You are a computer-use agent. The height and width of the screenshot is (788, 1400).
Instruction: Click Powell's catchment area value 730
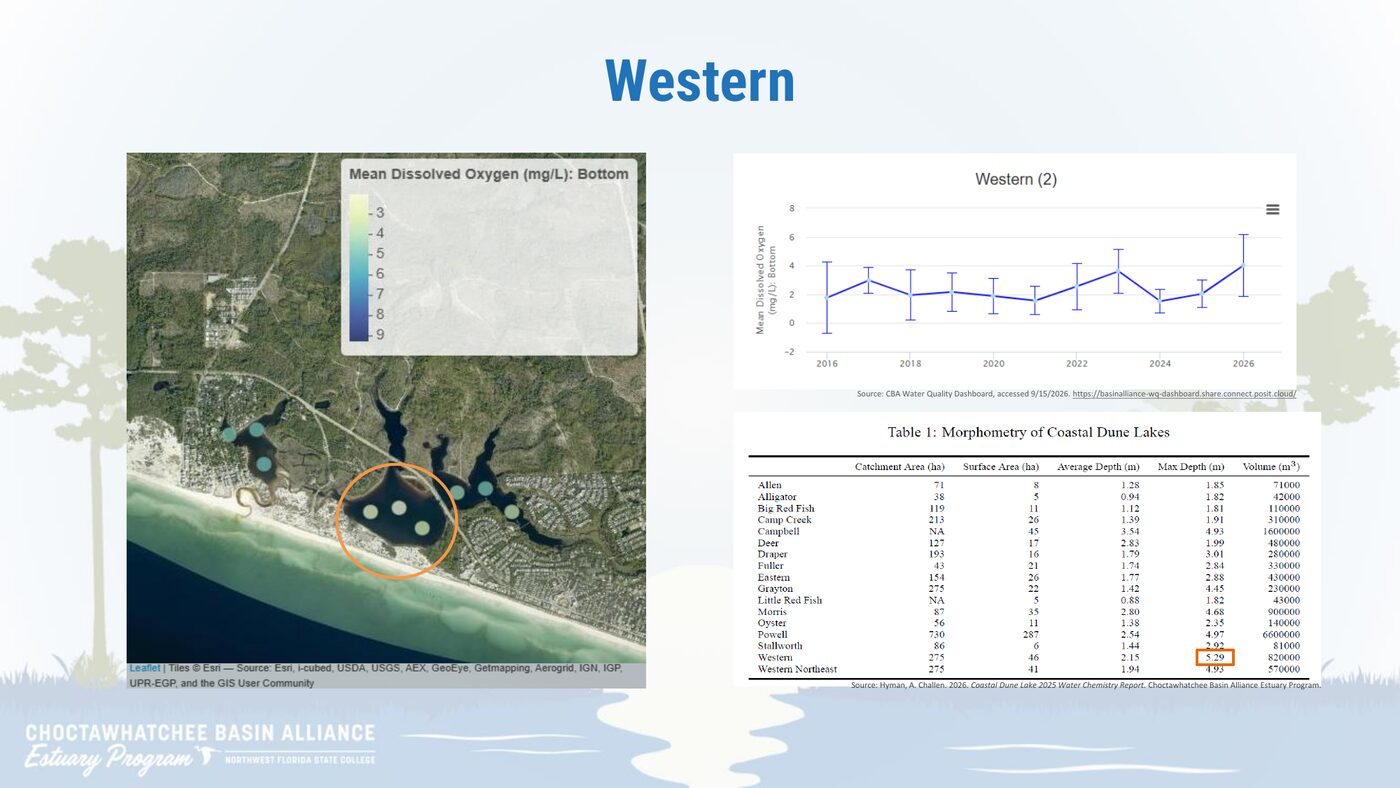935,635
